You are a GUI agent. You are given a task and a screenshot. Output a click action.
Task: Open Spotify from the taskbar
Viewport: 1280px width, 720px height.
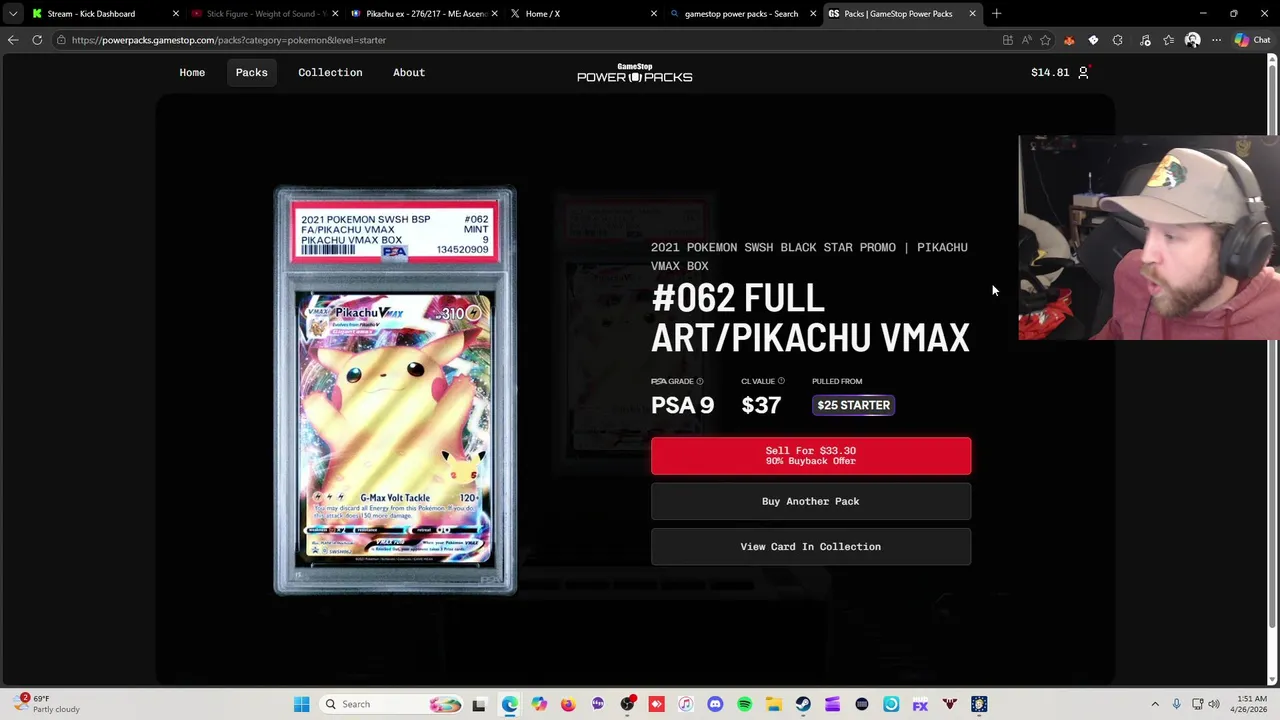click(x=744, y=704)
